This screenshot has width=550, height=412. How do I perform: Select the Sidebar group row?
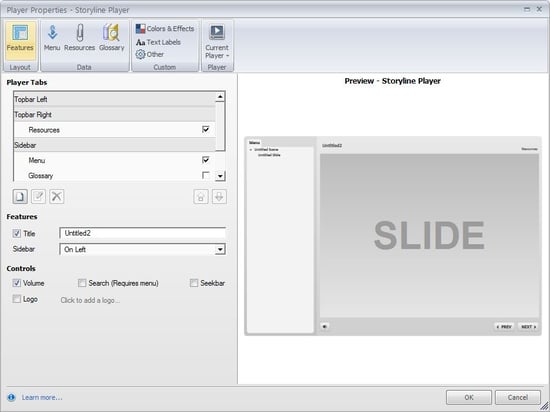point(114,145)
